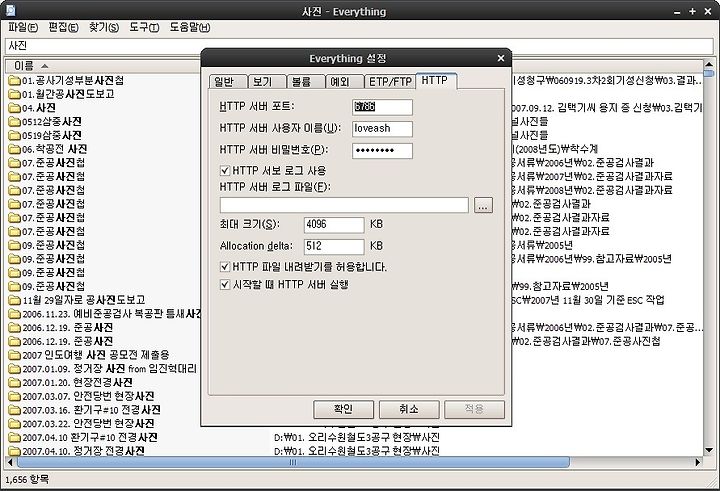720x491 pixels.
Task: Click the folder icon beside 04.사진
Action: point(14,108)
